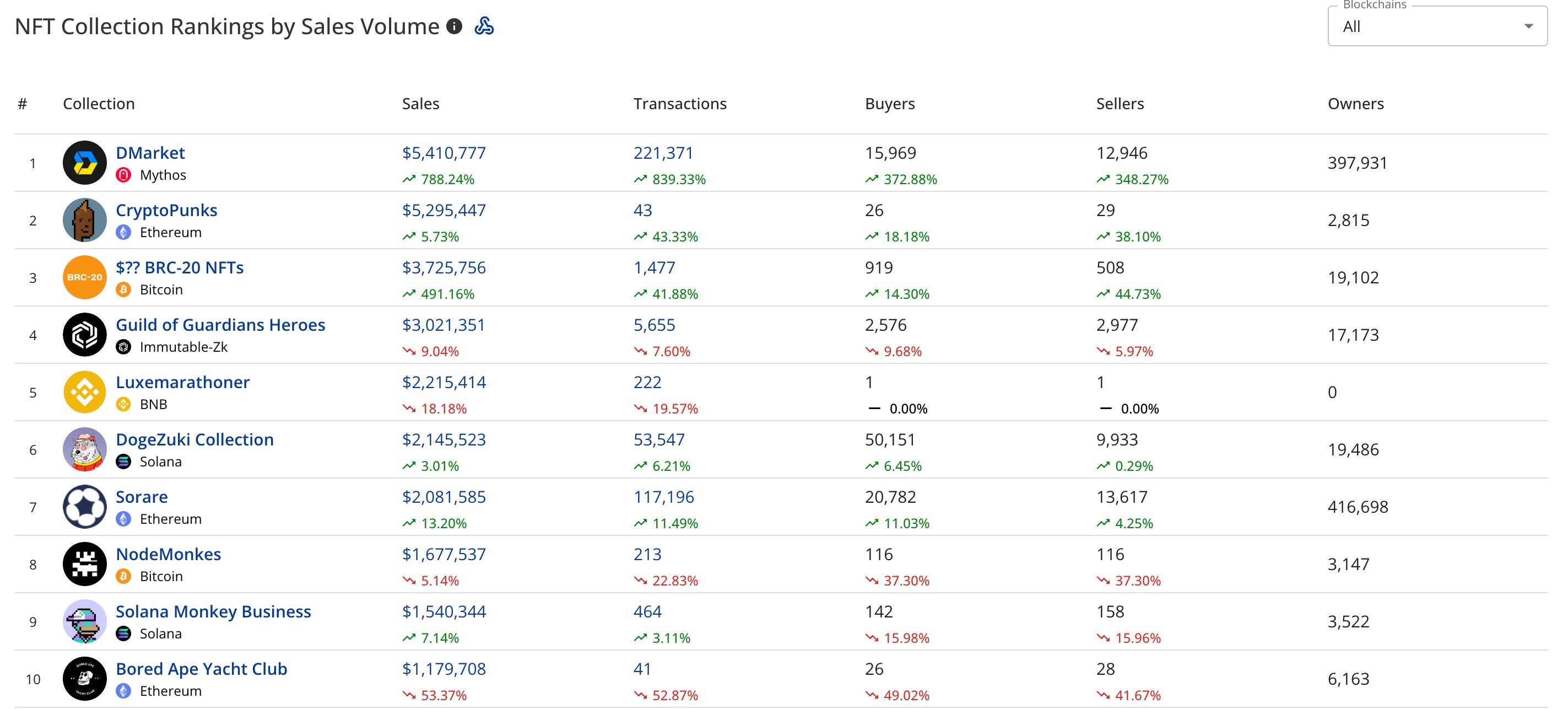
Task: Sort by the Transactions column header
Action: click(x=679, y=104)
